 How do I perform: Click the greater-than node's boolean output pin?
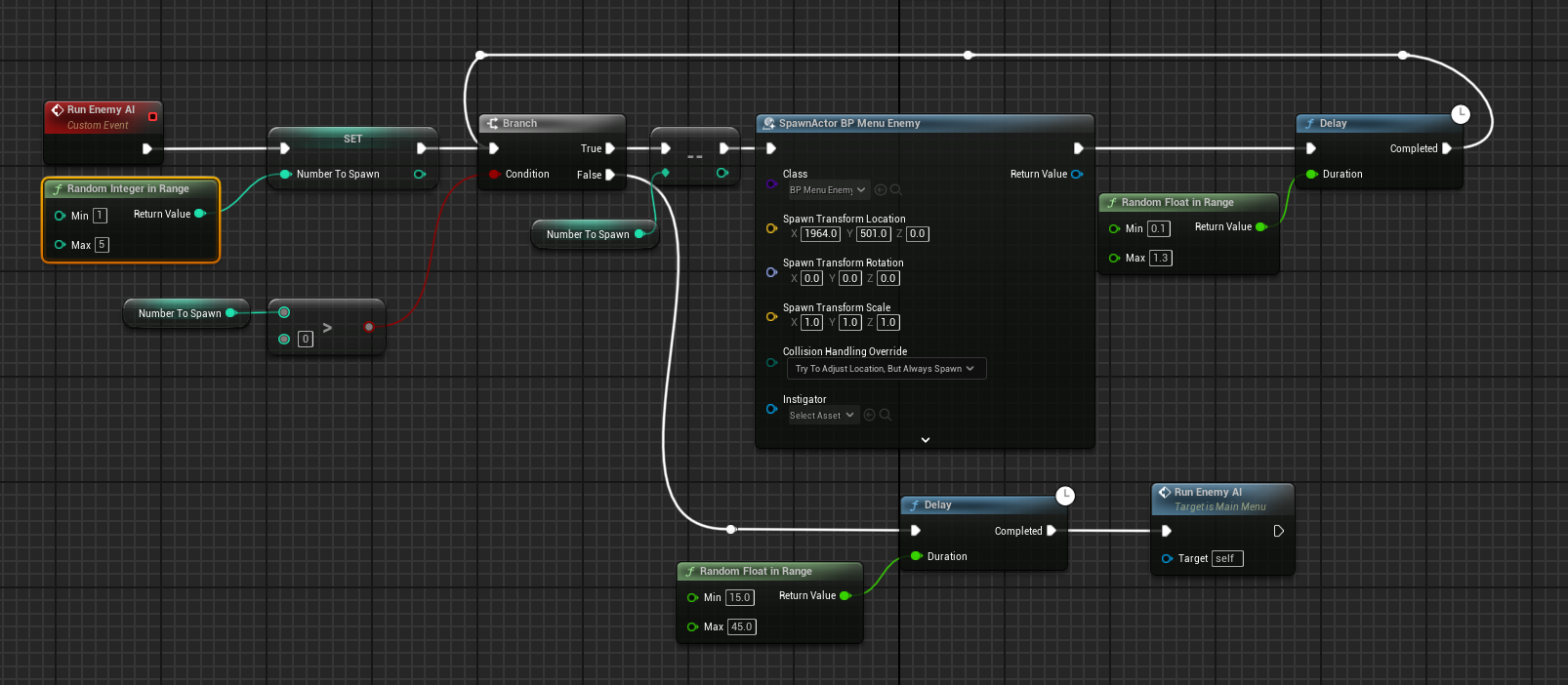pos(369,327)
